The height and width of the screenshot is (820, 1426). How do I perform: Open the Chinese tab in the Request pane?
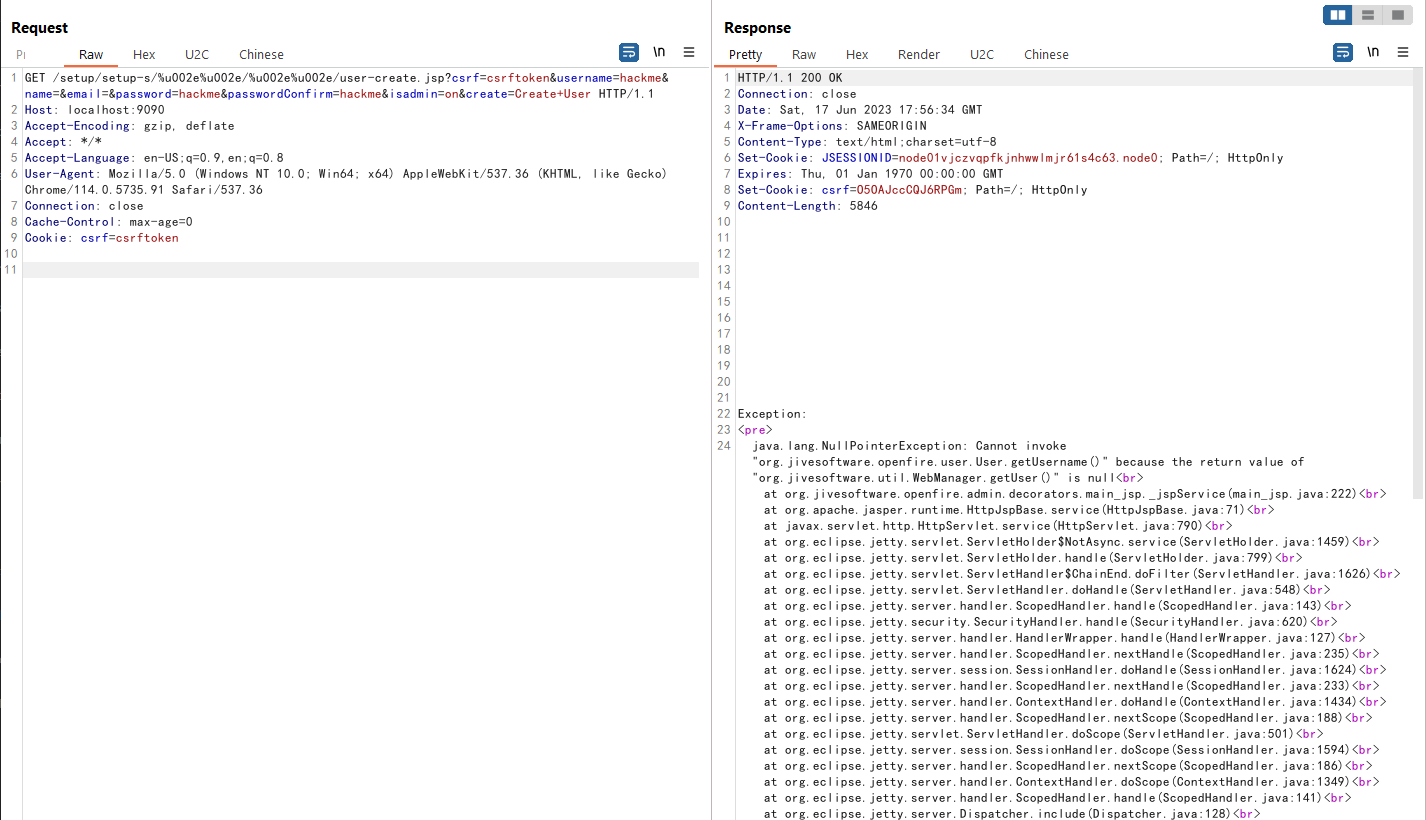(261, 55)
